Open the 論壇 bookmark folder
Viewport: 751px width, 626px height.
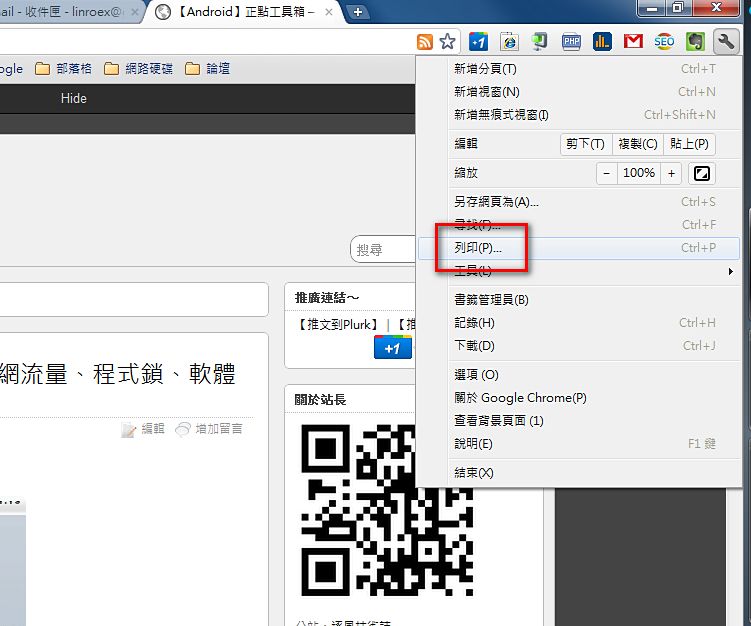207,68
